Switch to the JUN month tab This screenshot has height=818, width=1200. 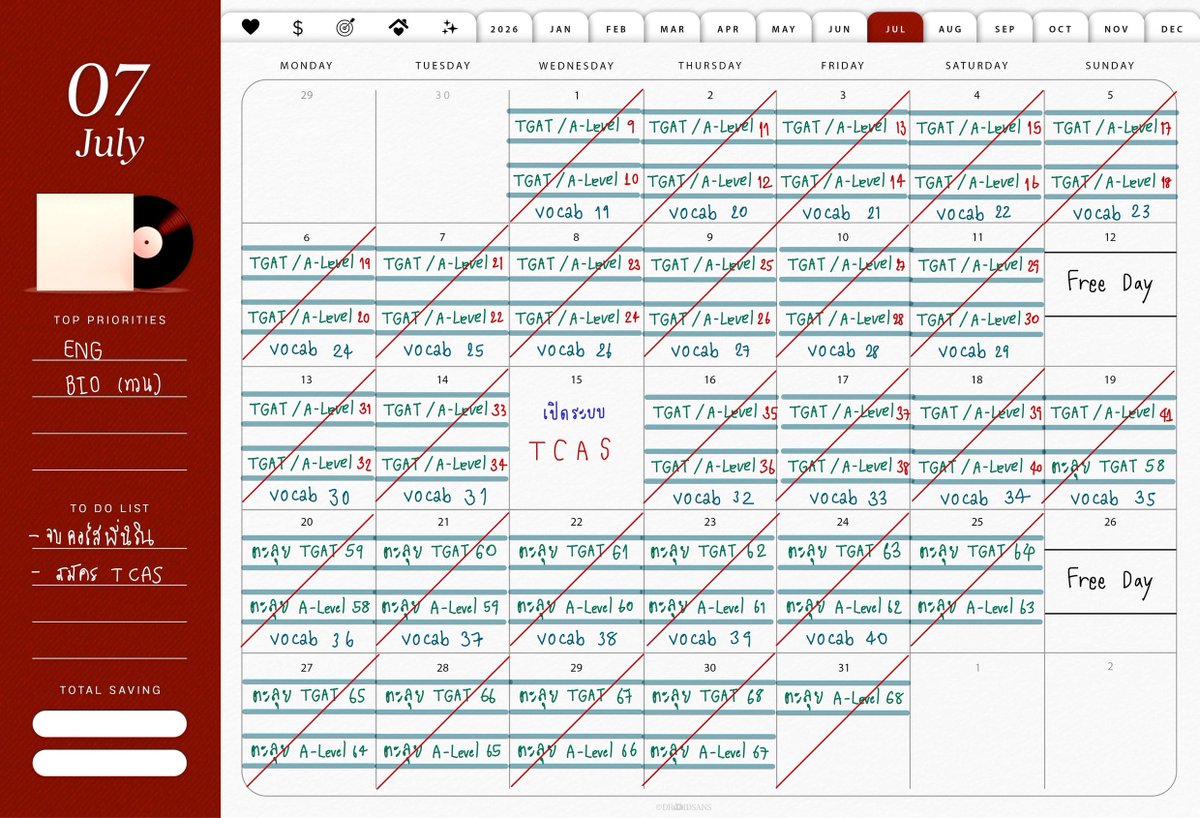[840, 29]
